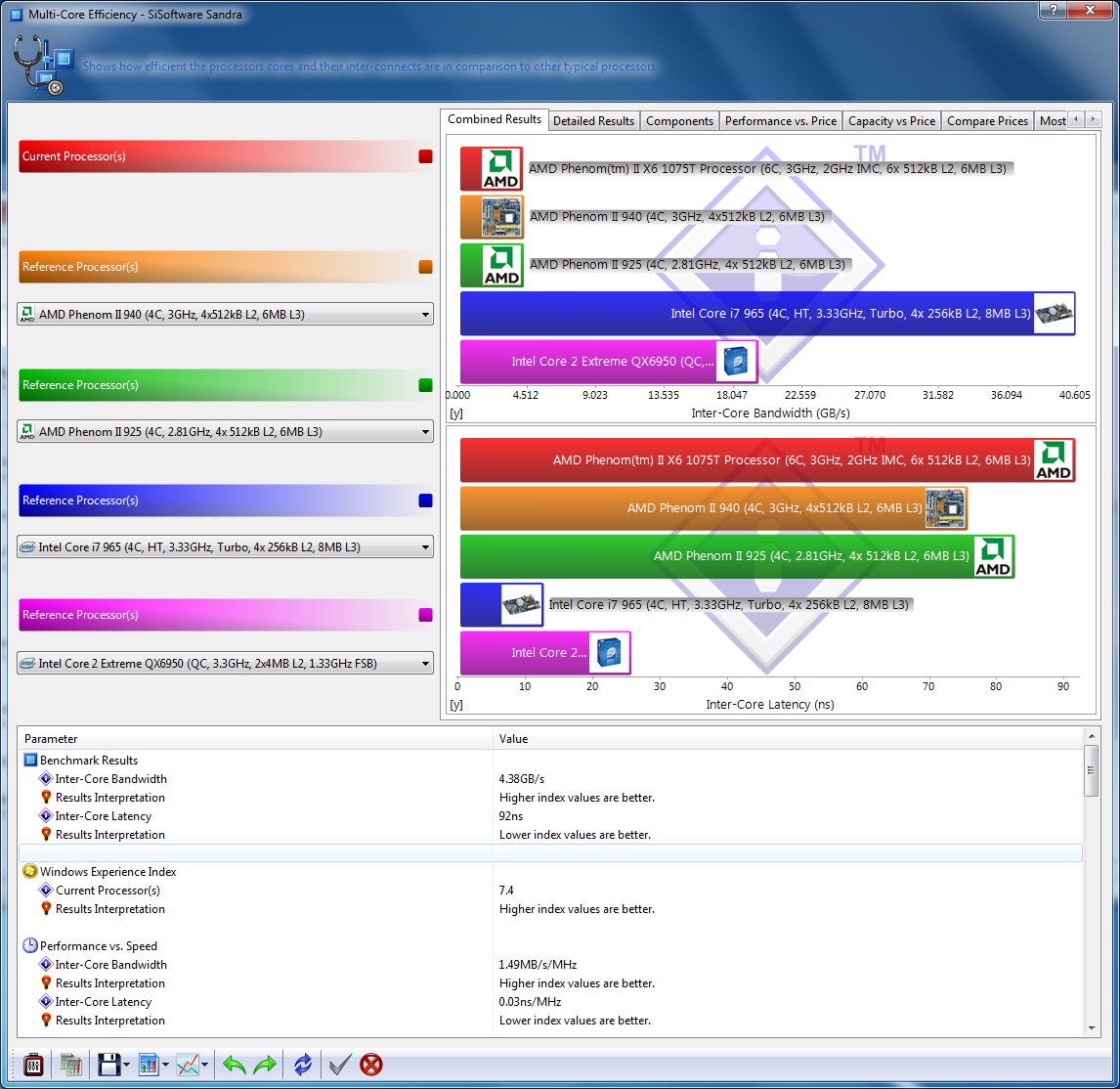Screen dimensions: 1120x1089
Task: Click the blue reference processor color swatch
Action: coord(425,501)
